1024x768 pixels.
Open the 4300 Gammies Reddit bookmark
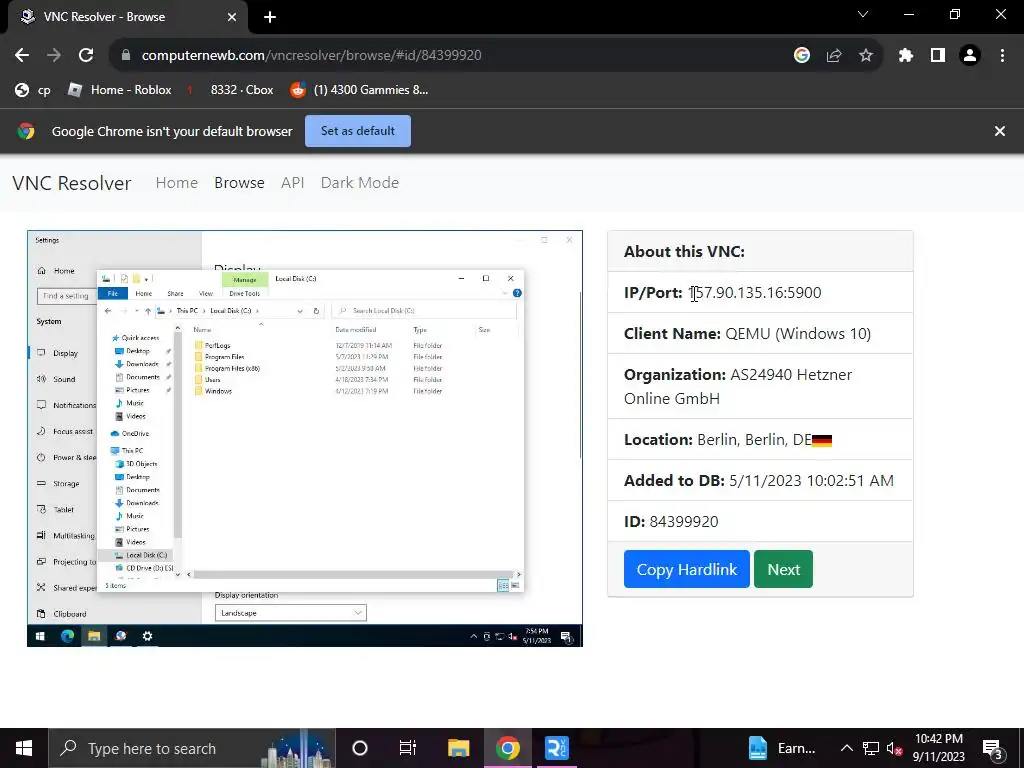359,90
